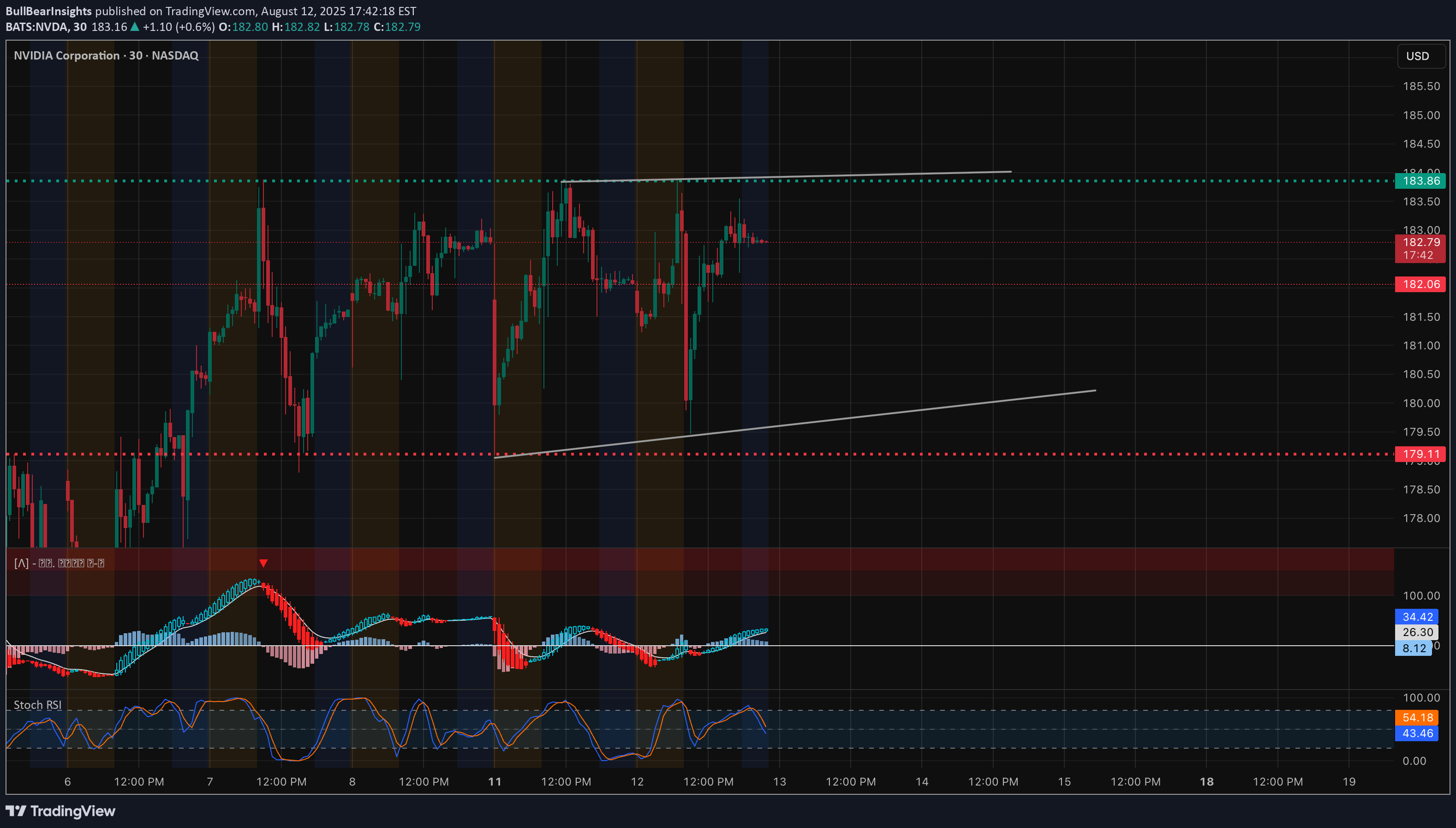Click the 26.30 indicator value label
Viewport: 1456px width, 828px height.
coord(1417,632)
